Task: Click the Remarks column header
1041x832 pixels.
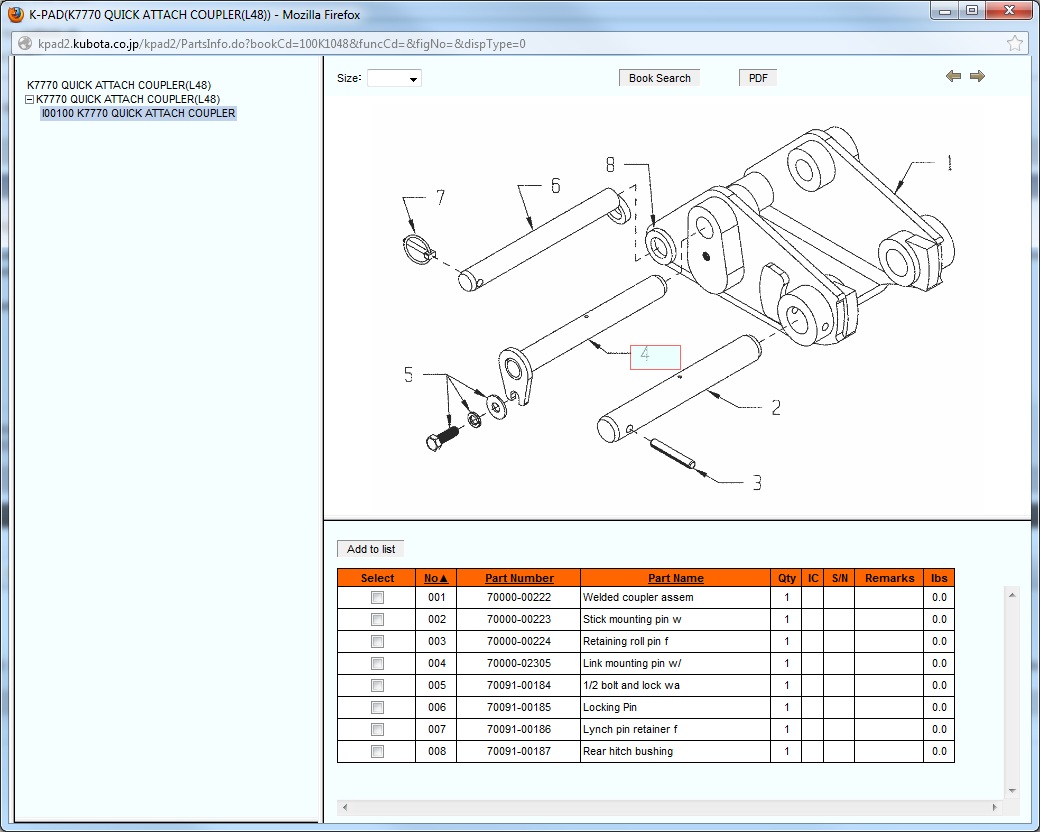Action: coord(889,578)
